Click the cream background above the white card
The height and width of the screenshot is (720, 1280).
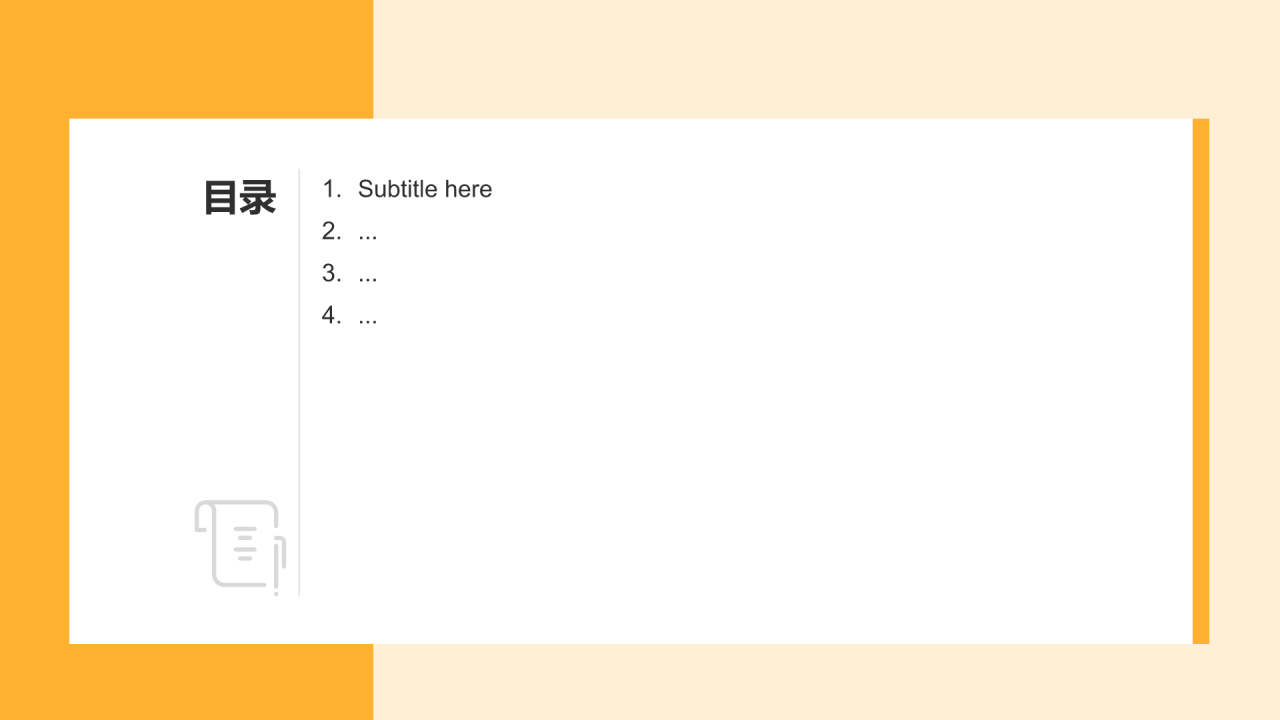800,58
